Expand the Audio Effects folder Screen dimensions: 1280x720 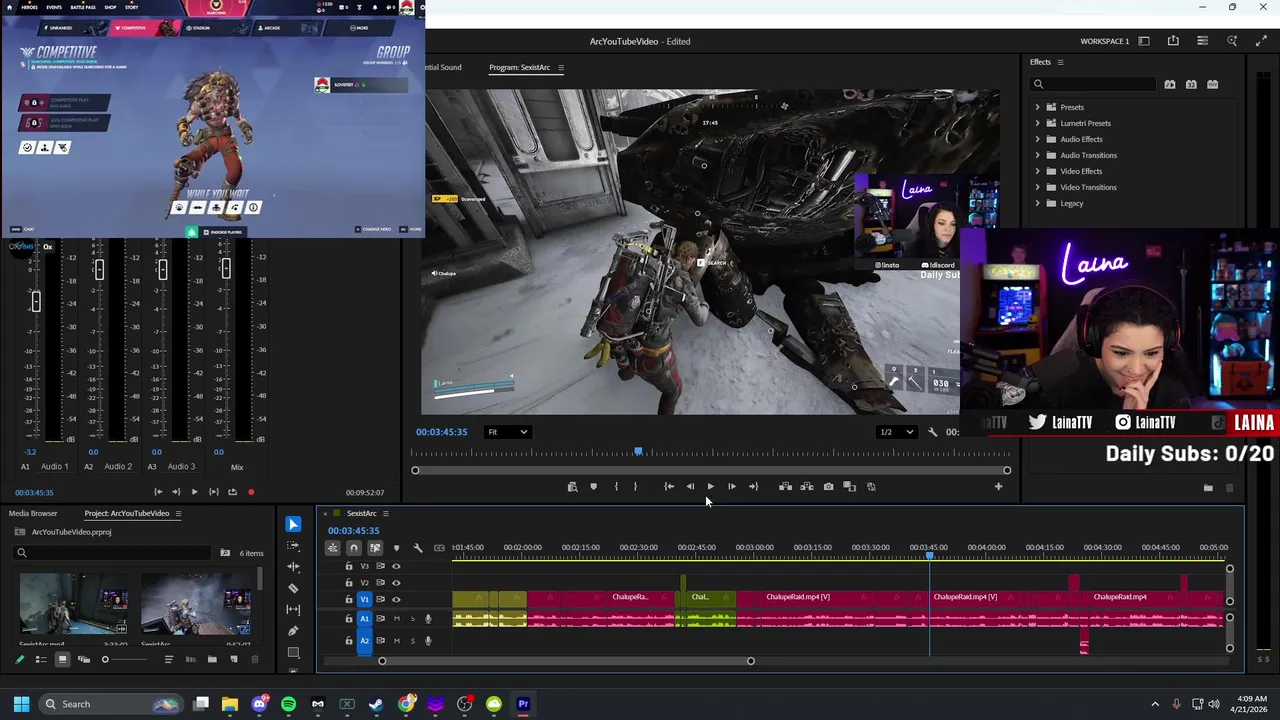coord(1037,139)
